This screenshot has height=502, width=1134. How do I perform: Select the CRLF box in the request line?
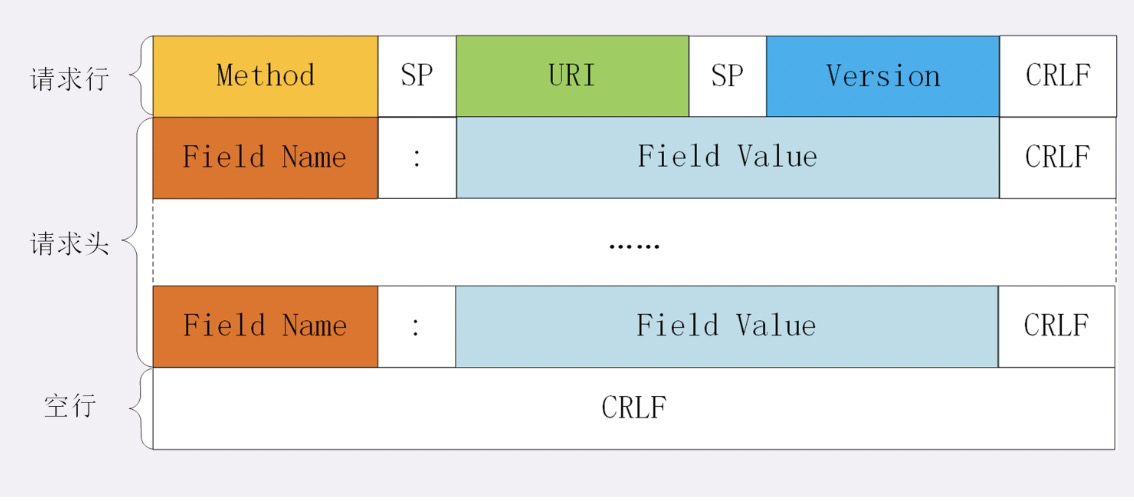tap(1057, 76)
